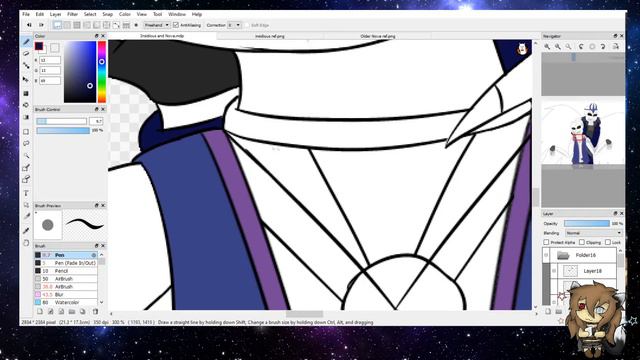Zoom in using the Navigator
Viewport: 640px width, 360px height.
point(547,47)
